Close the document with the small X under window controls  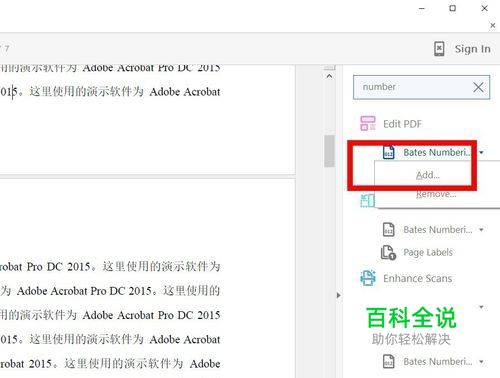point(493,25)
